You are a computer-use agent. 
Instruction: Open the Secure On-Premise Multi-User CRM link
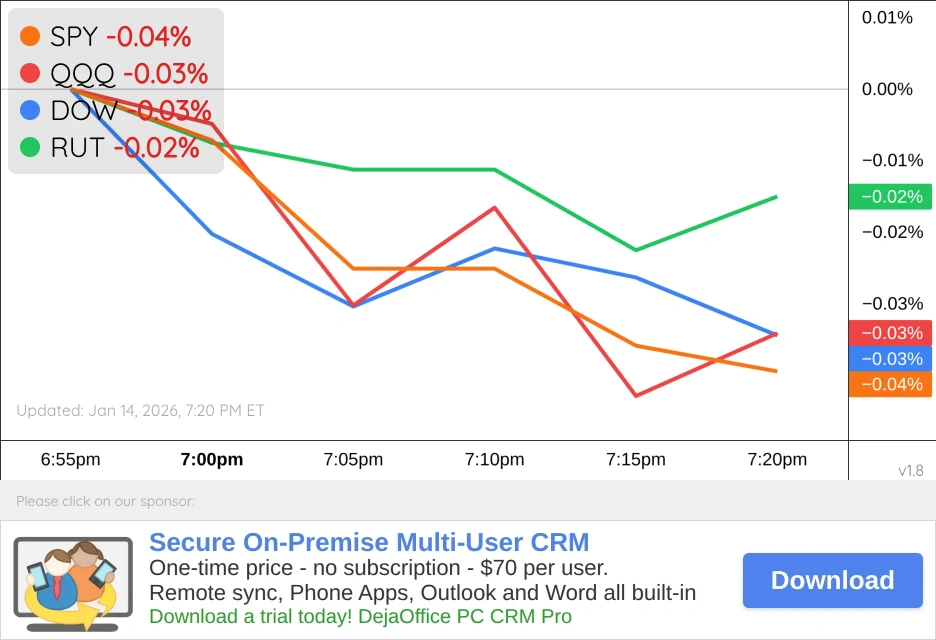tap(369, 543)
